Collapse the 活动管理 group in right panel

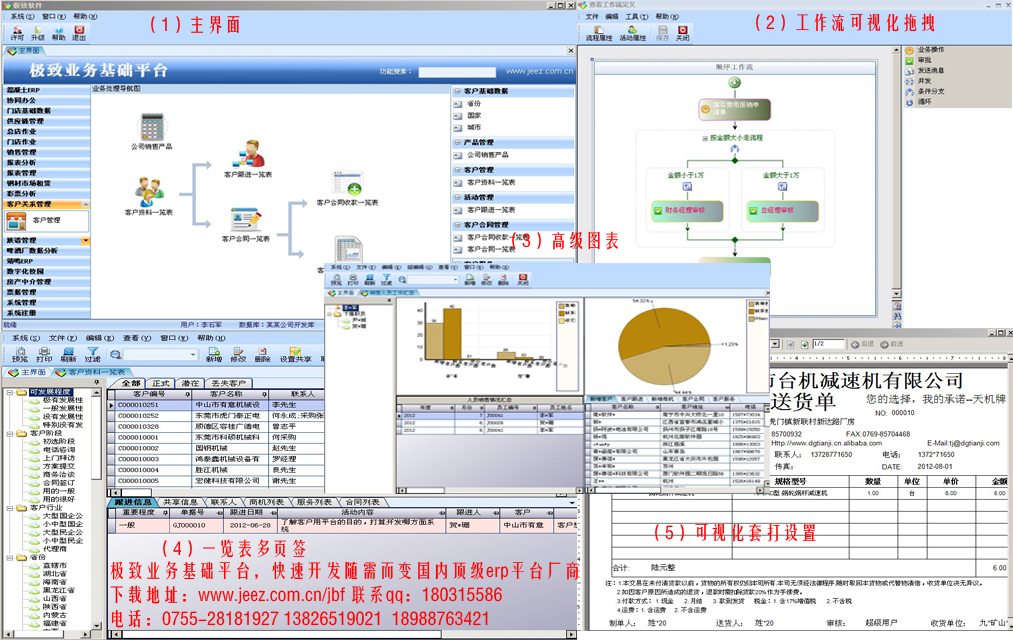click(x=457, y=197)
